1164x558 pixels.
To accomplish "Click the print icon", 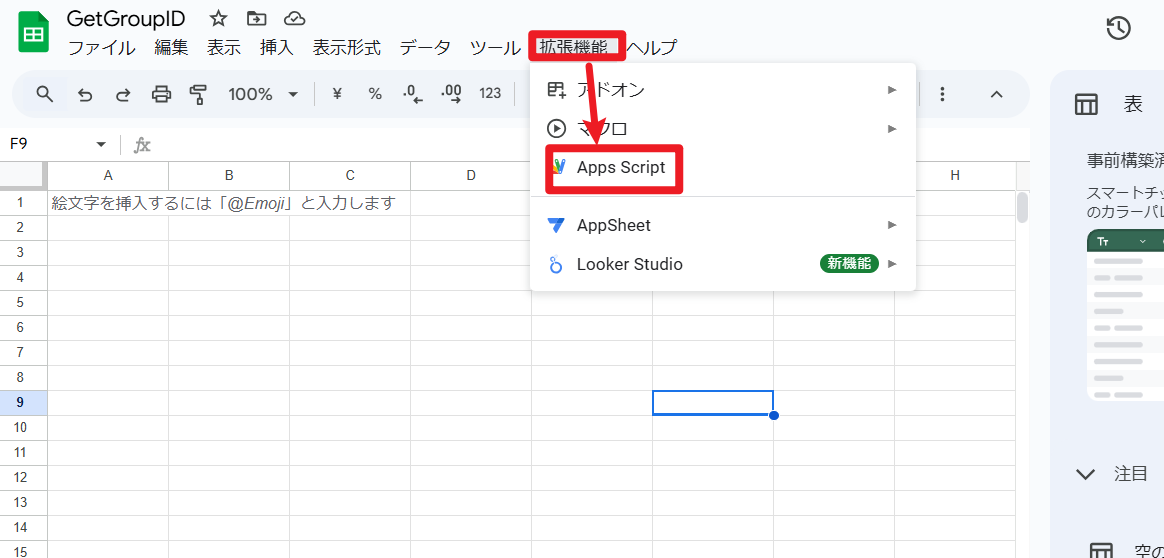I will pos(161,94).
